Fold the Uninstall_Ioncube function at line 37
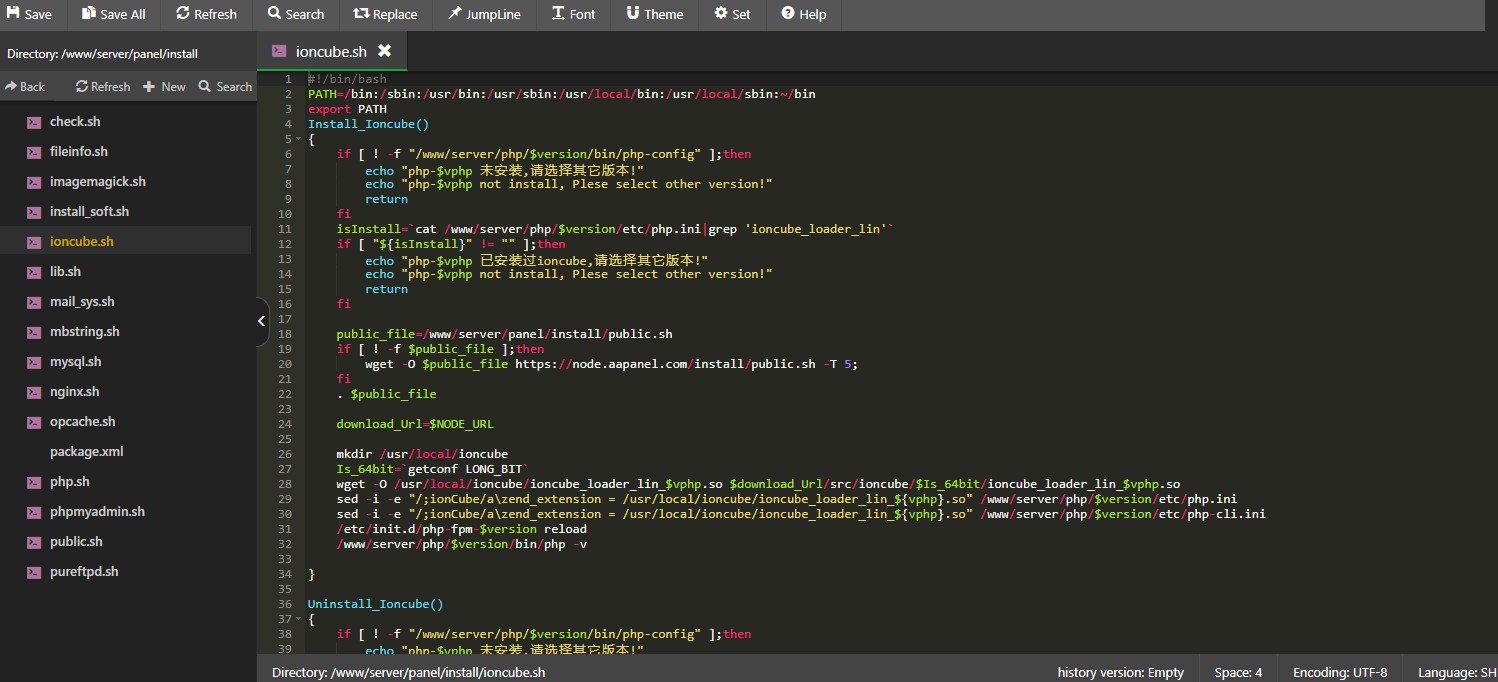Viewport: 1498px width, 682px height. (299, 619)
